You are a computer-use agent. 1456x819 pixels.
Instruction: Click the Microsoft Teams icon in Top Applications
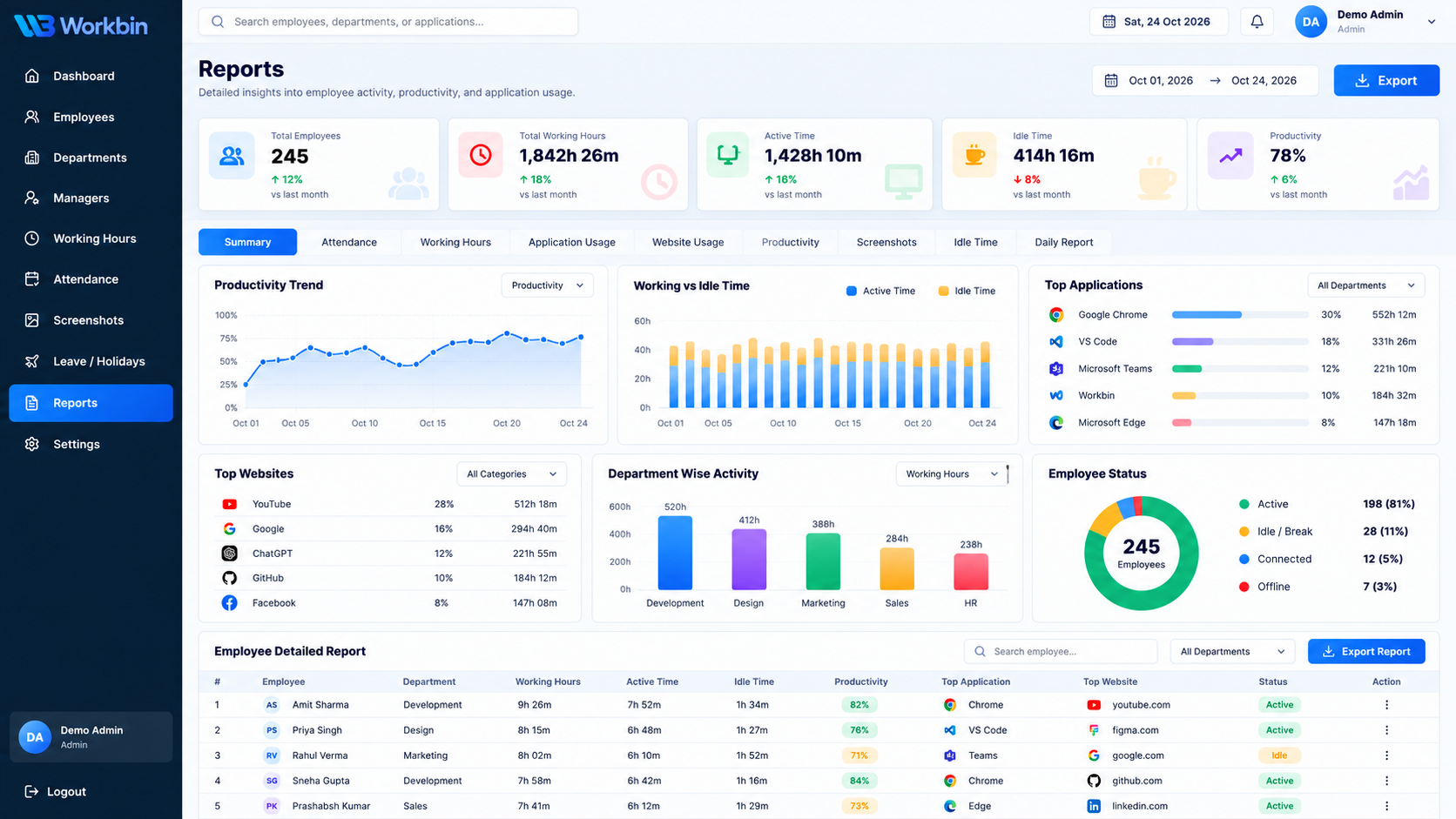point(1056,369)
